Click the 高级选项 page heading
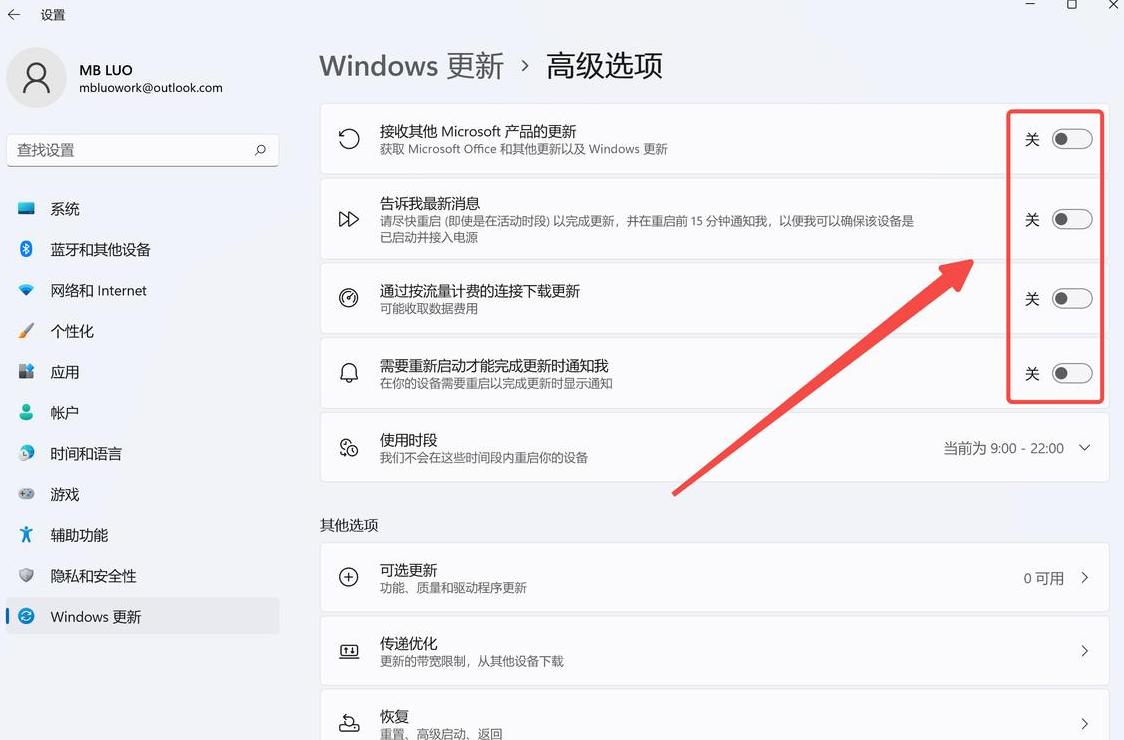This screenshot has width=1124, height=740. 604,66
